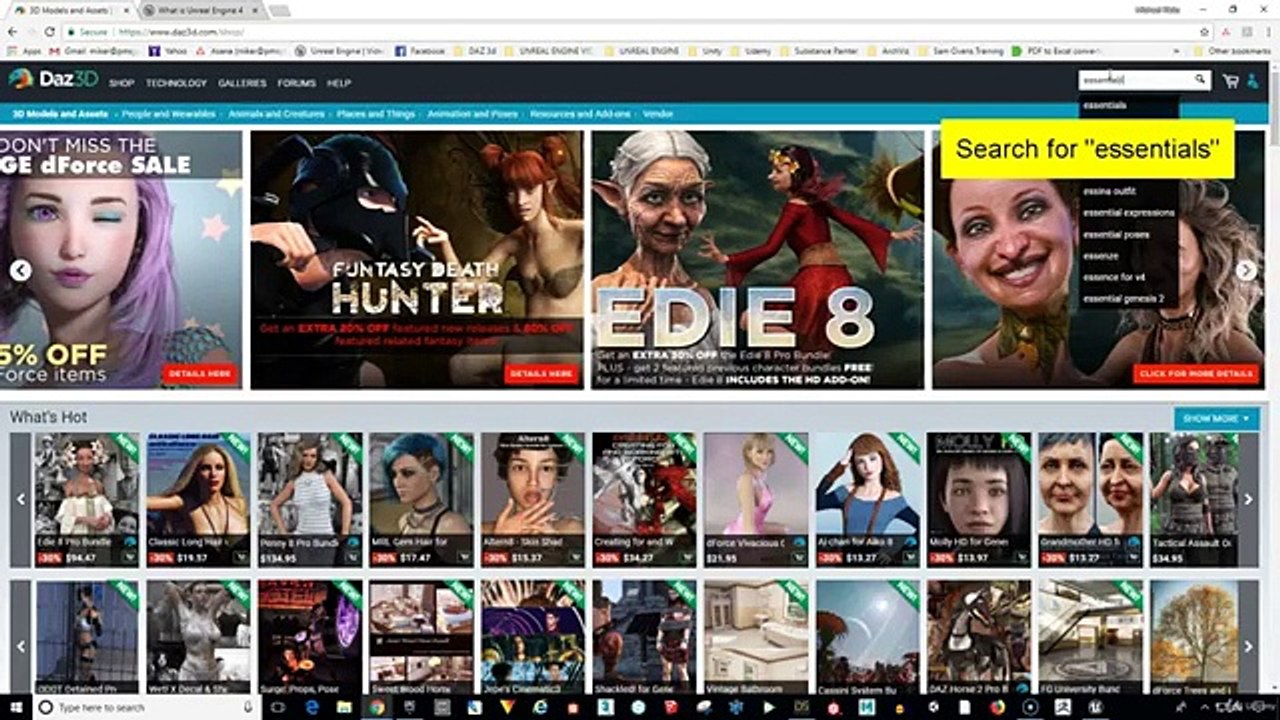
Task: Click taskbar search box
Action: pos(147,707)
